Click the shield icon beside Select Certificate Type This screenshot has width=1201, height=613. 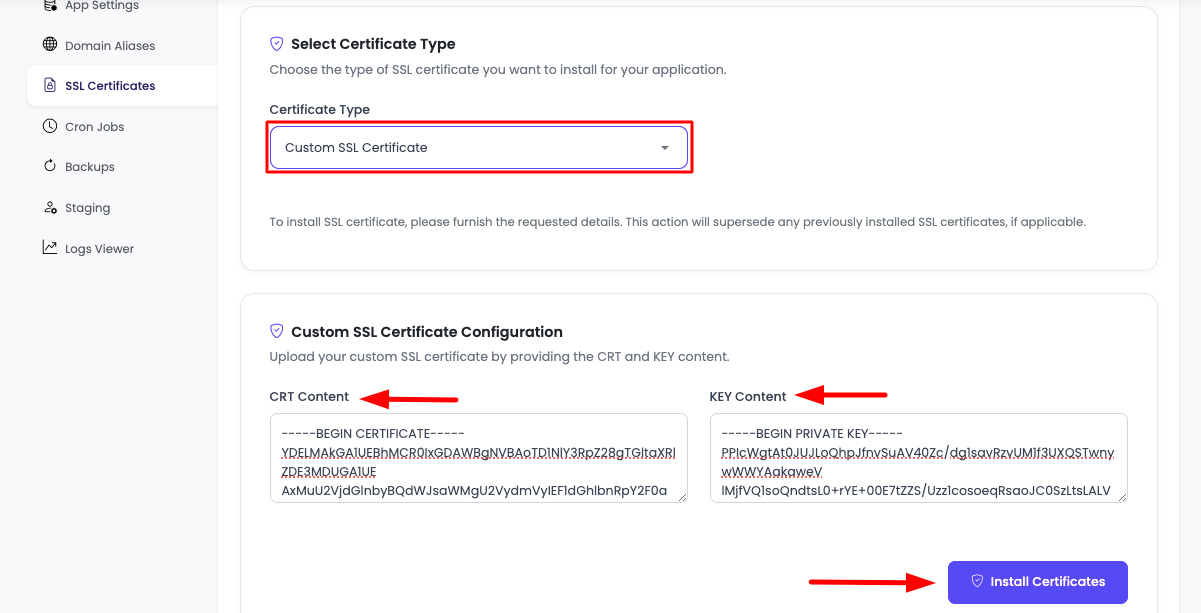(x=275, y=43)
